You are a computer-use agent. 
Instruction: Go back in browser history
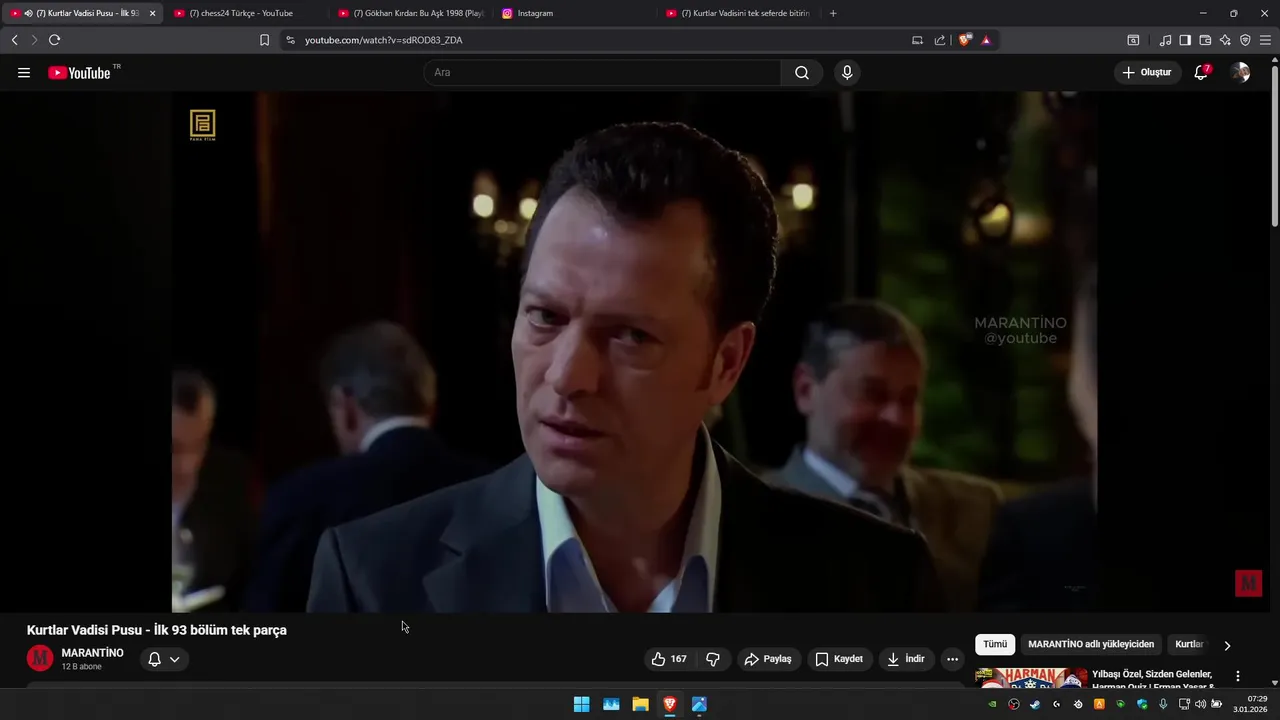pos(14,40)
